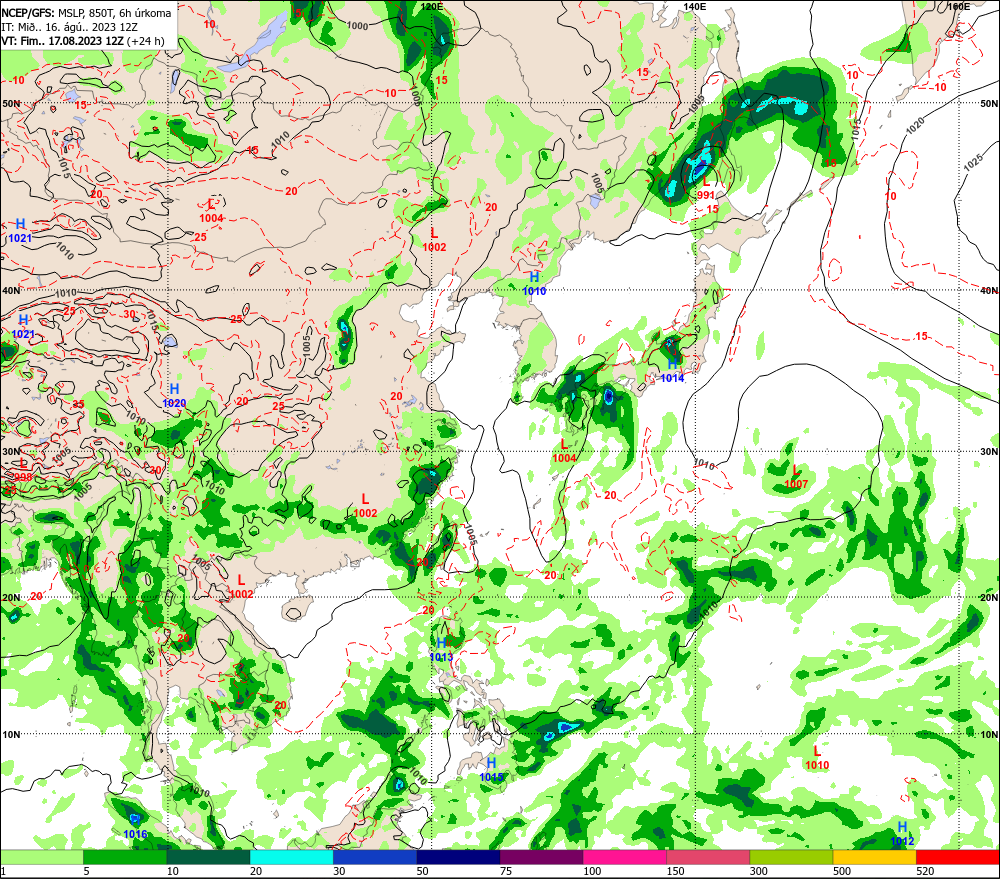
Task: Click the 140E longitude label
Action: [695, 6]
